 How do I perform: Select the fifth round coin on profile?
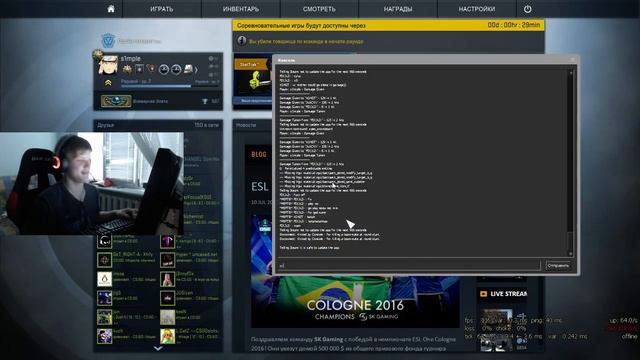tap(176, 69)
